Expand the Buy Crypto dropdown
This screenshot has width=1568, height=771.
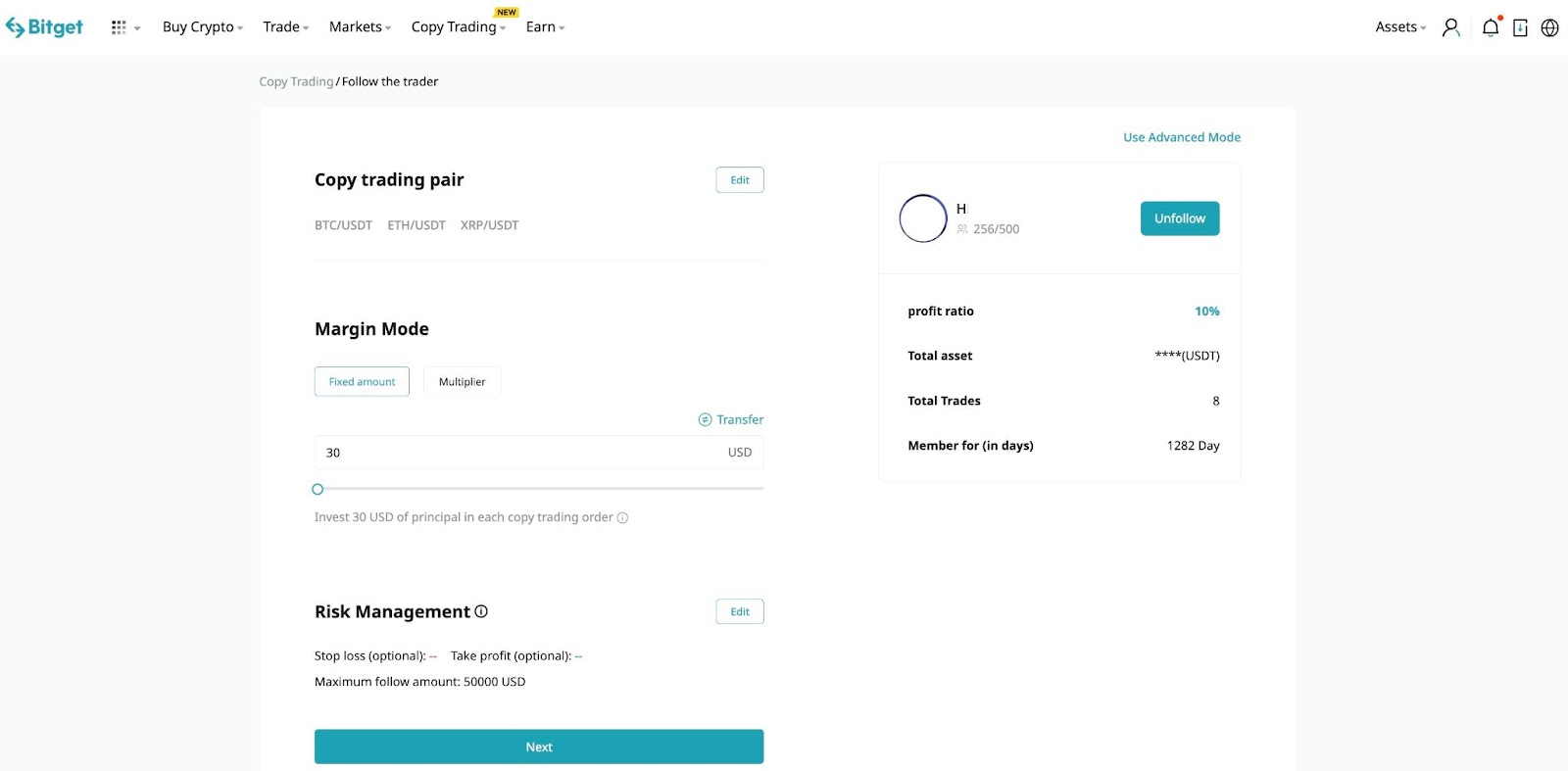pyautogui.click(x=202, y=27)
